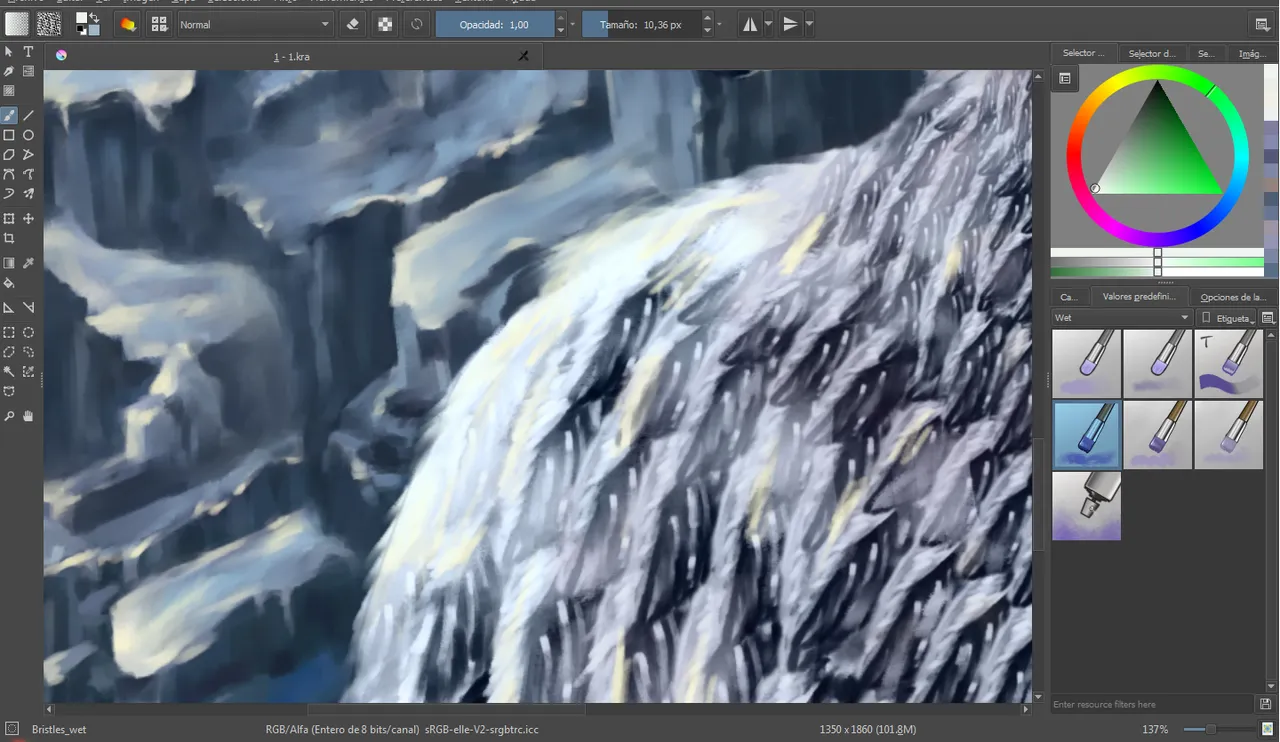The image size is (1280, 742).
Task: Select the Rectangular Selection tool
Action: tap(9, 333)
